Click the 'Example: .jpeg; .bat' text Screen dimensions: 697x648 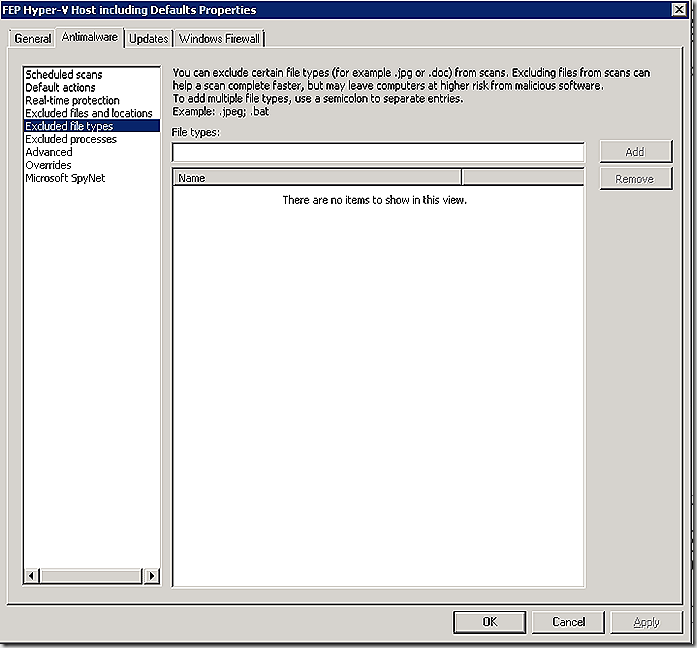tap(220, 111)
